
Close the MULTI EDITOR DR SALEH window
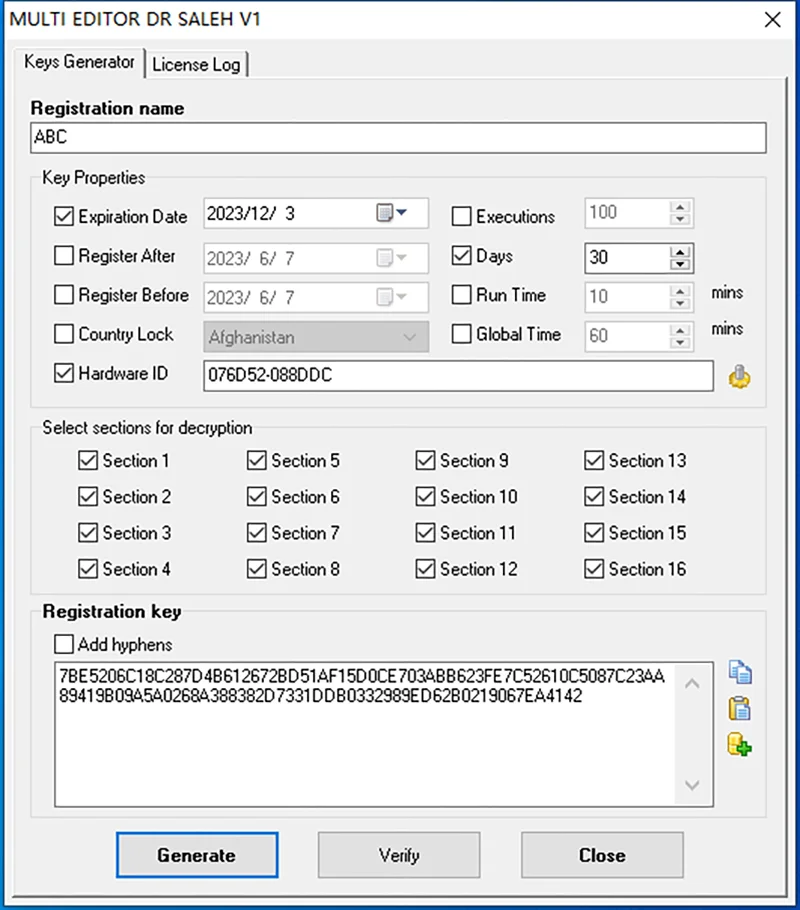pos(772,20)
